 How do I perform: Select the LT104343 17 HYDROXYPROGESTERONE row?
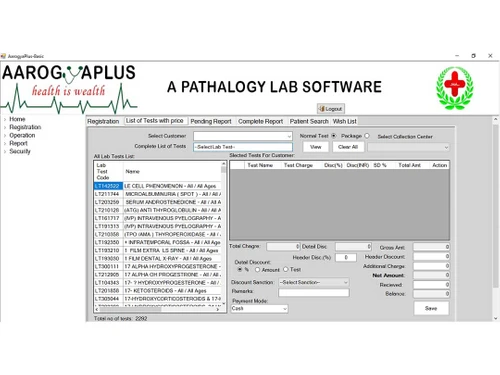pos(157,283)
